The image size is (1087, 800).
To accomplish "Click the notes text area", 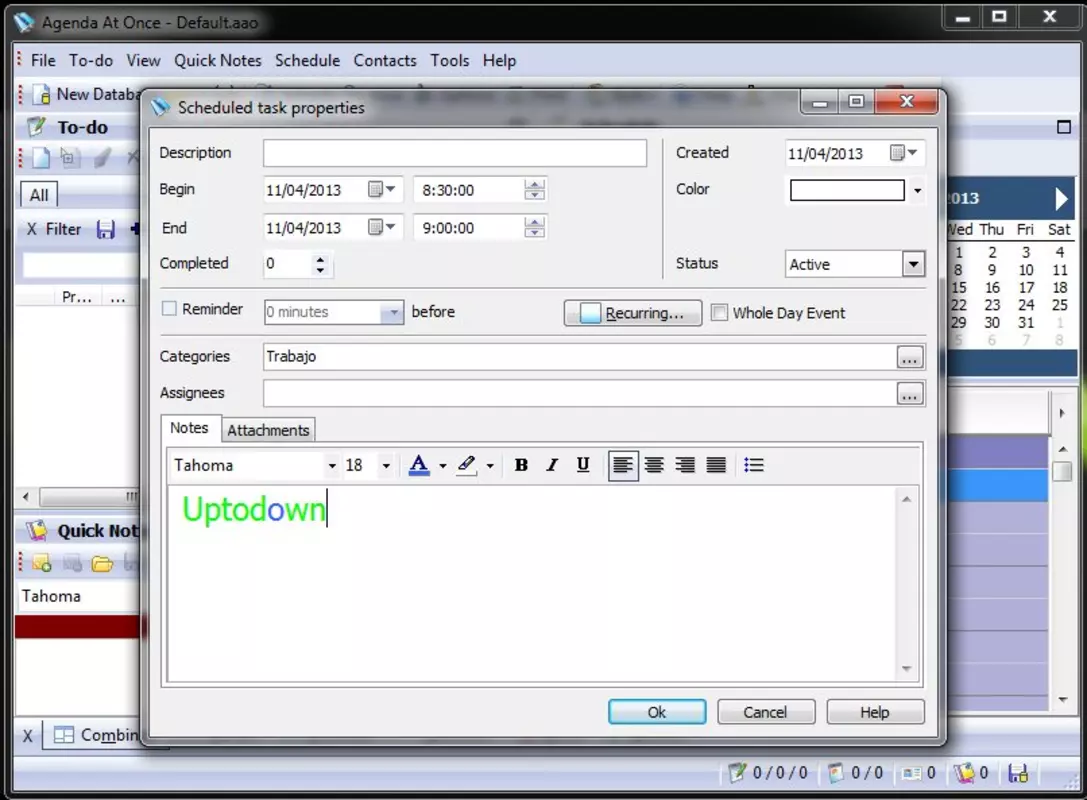I will (x=532, y=584).
